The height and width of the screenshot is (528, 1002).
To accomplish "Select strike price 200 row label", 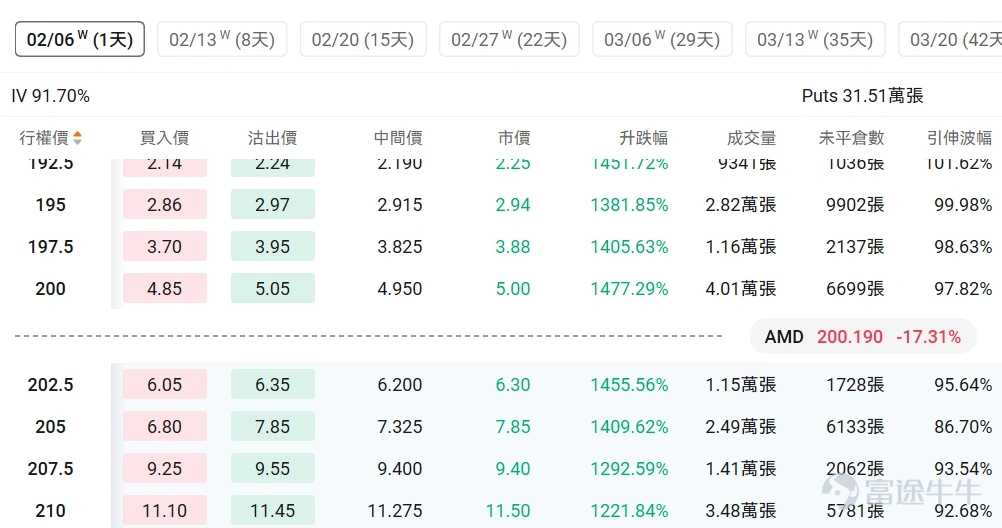I will [x=50, y=288].
